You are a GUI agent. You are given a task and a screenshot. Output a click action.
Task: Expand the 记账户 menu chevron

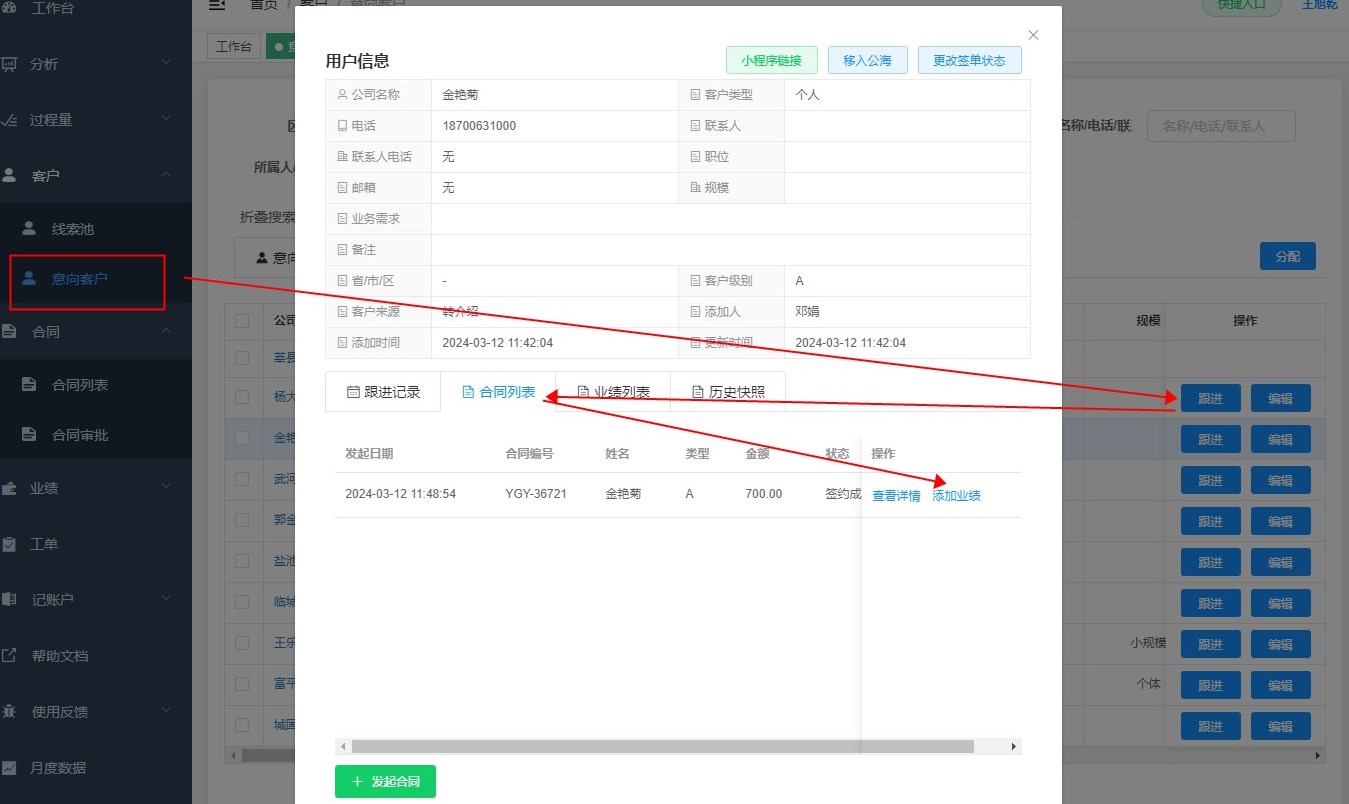point(166,599)
